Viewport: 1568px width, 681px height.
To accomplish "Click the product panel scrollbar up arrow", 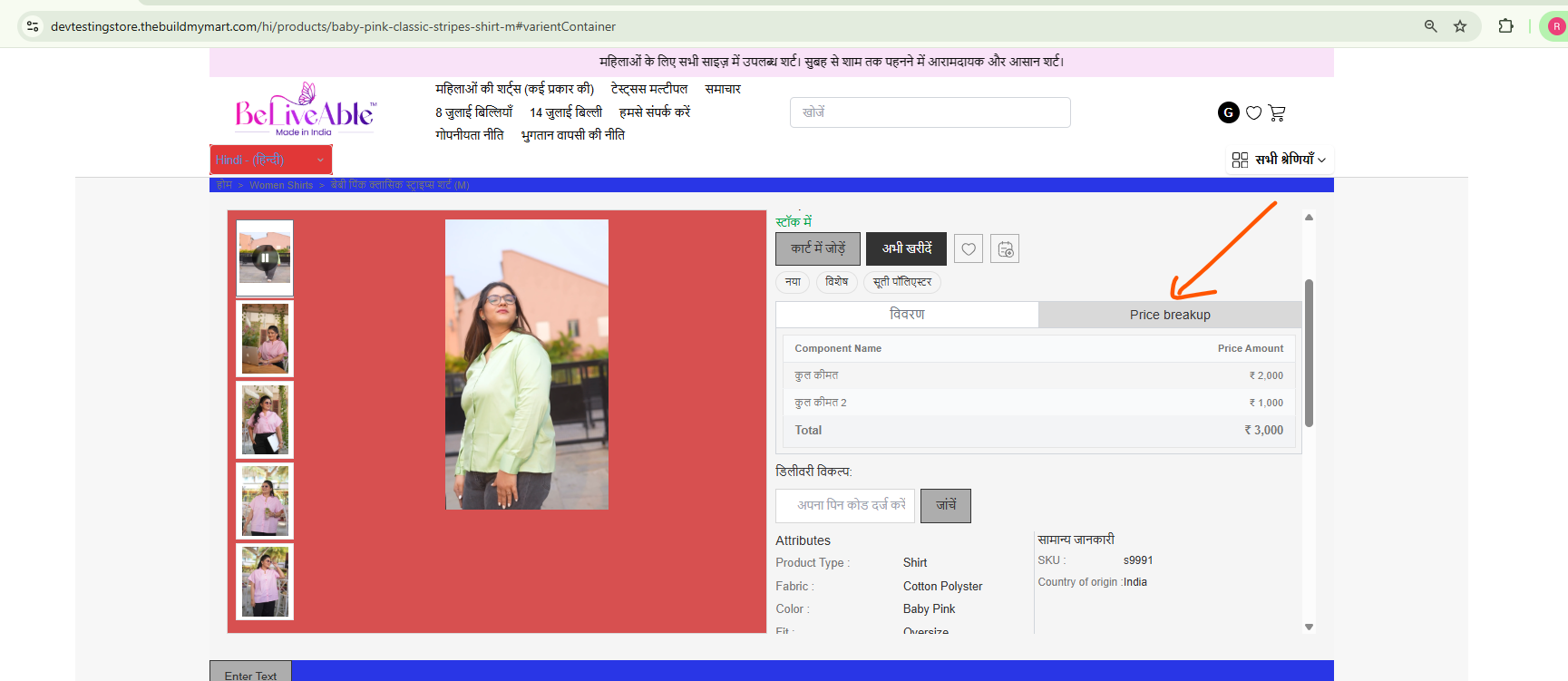I will pos(1309,218).
